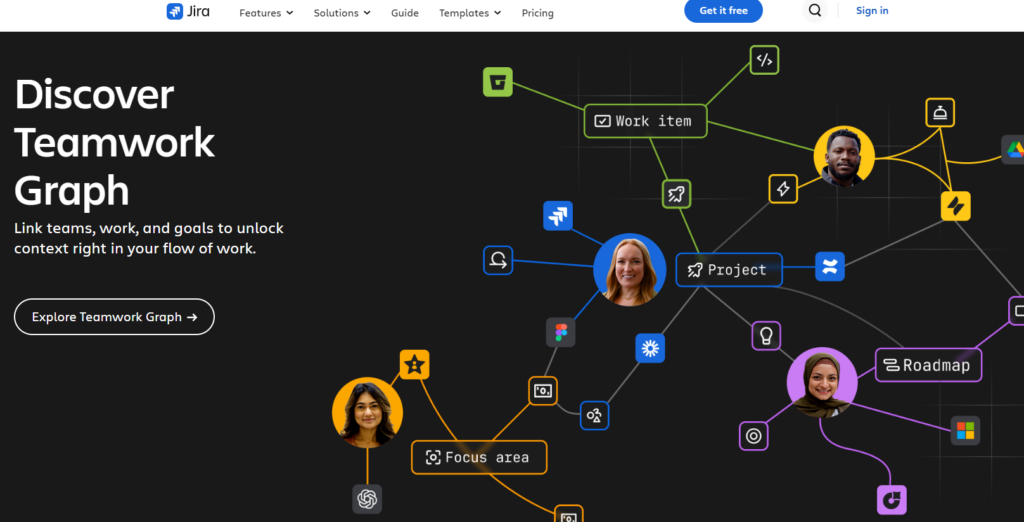Image resolution: width=1024 pixels, height=522 pixels.
Task: Click the Get it free button
Action: [x=723, y=10]
